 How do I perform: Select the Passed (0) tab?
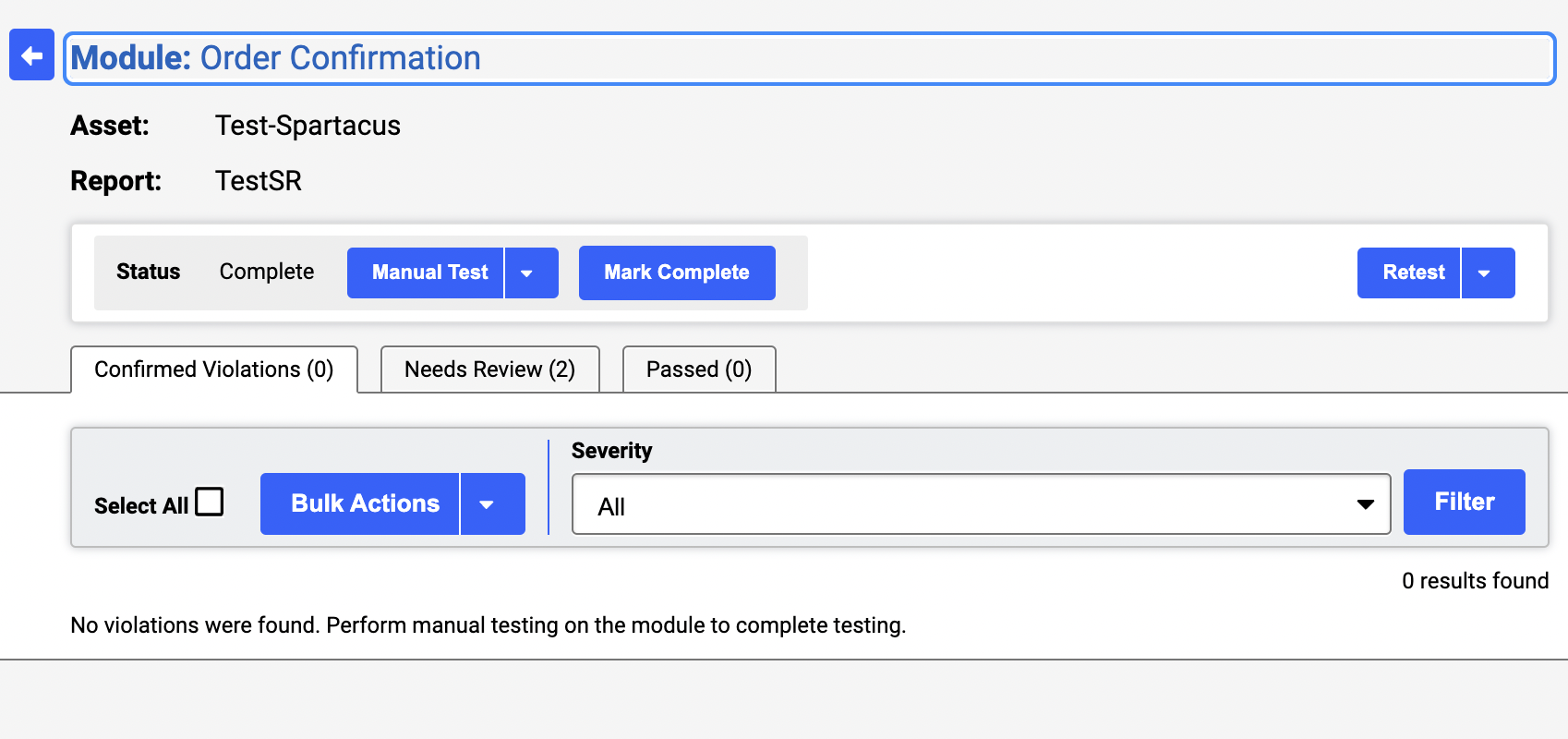click(699, 369)
